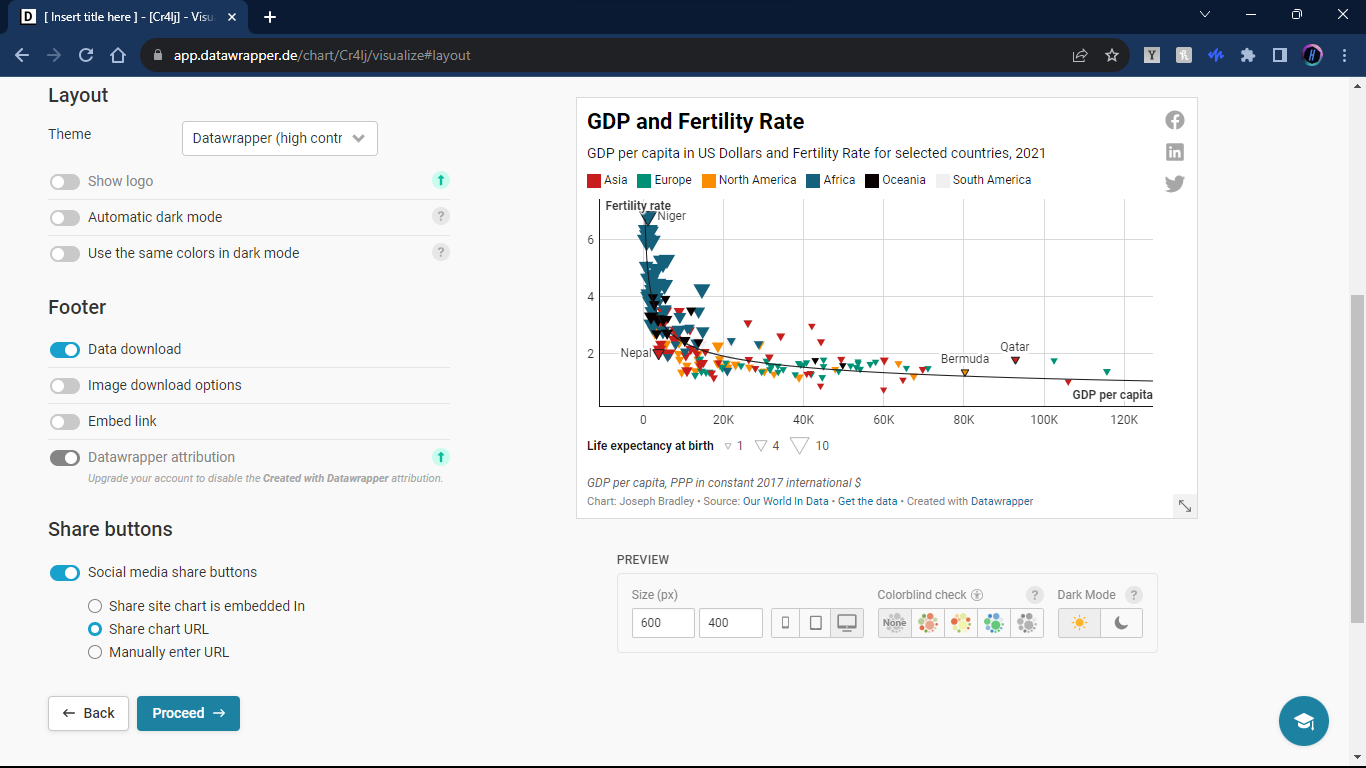Open the Chrome tab search dropdown arrow
Screen dimensions: 1366x768
point(1205,15)
